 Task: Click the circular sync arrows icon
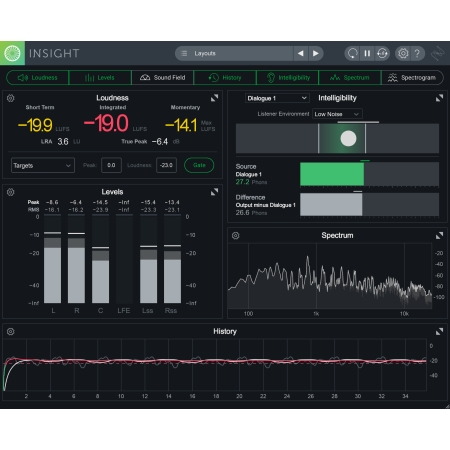point(382,53)
